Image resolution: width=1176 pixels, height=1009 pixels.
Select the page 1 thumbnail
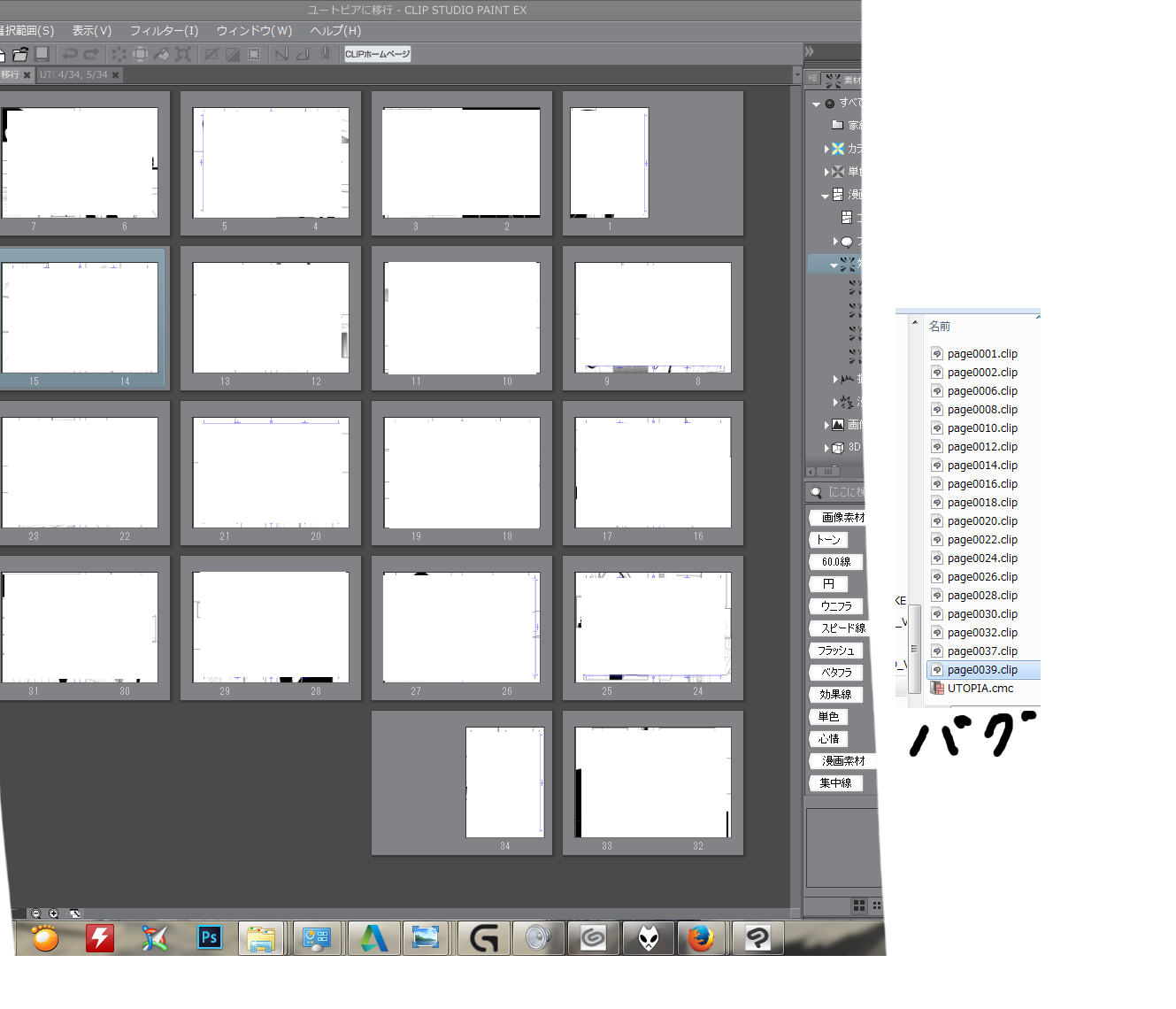[x=610, y=163]
